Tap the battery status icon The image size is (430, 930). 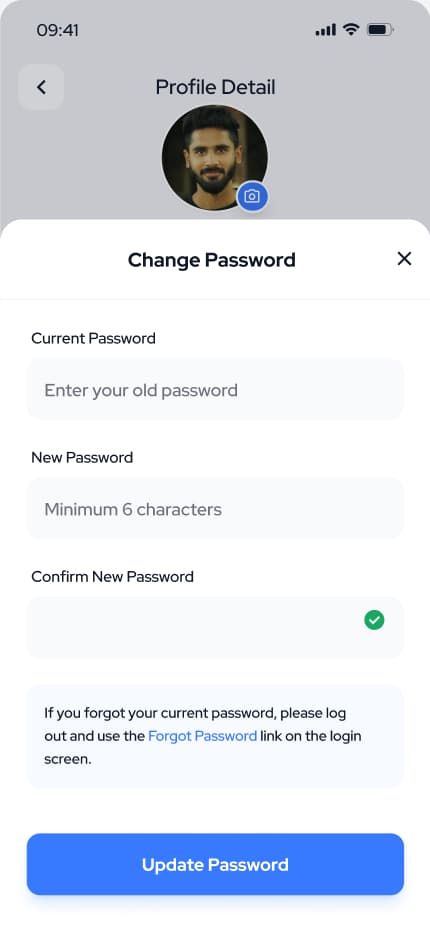[x=380, y=30]
